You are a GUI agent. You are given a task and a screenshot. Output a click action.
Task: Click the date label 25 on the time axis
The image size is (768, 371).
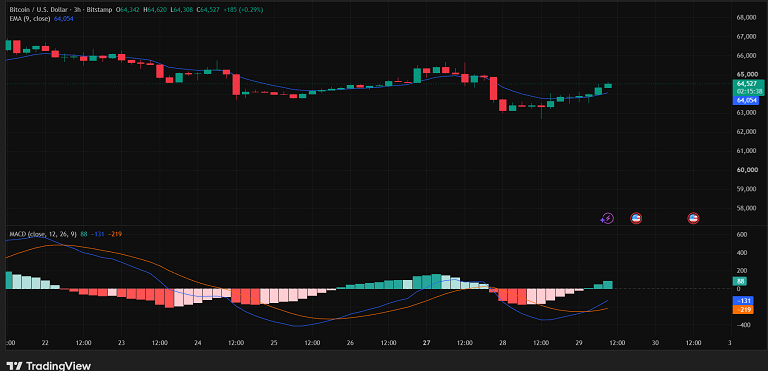(274, 343)
